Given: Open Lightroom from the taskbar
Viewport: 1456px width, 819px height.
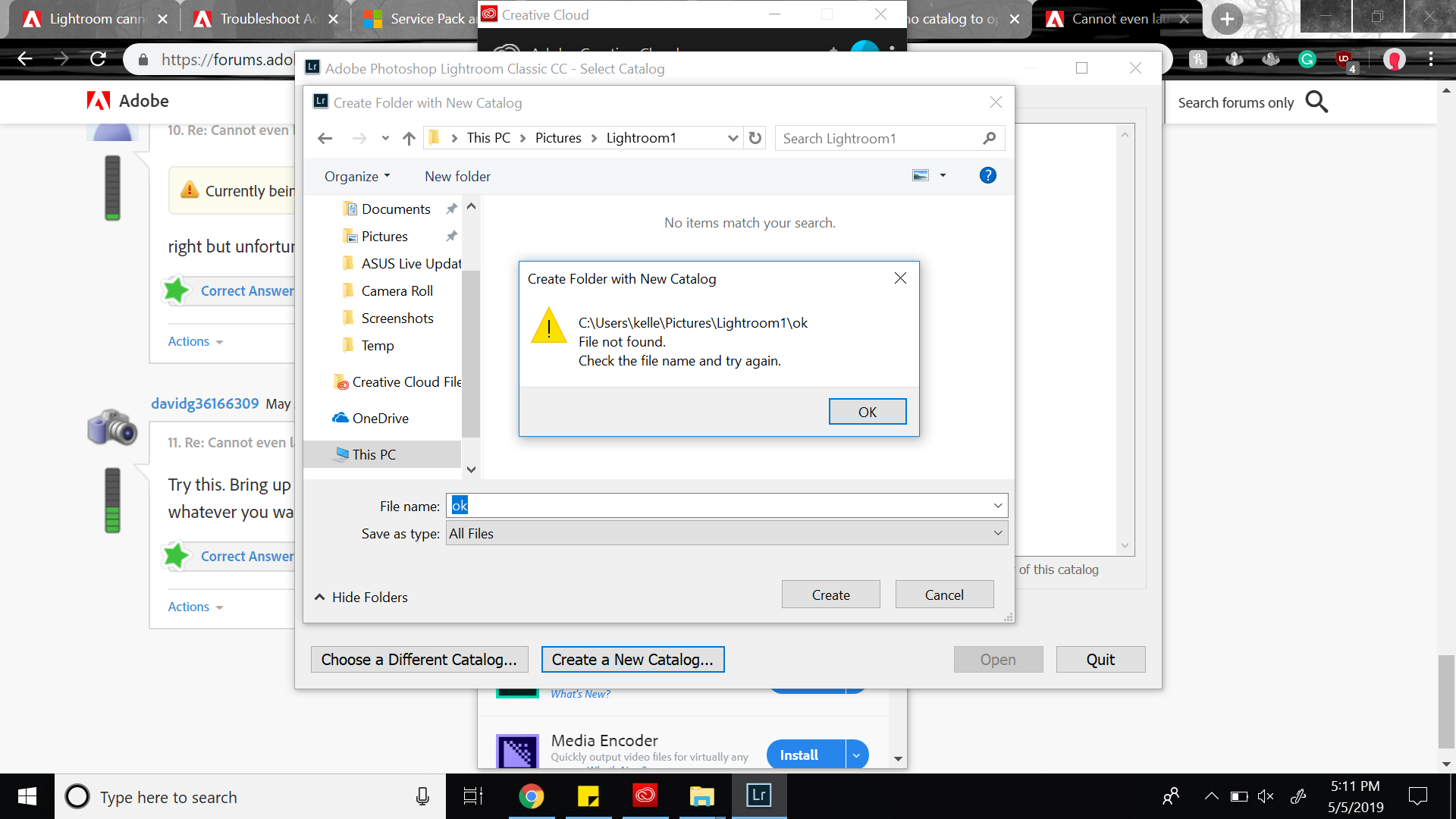Looking at the screenshot, I should click(x=758, y=796).
